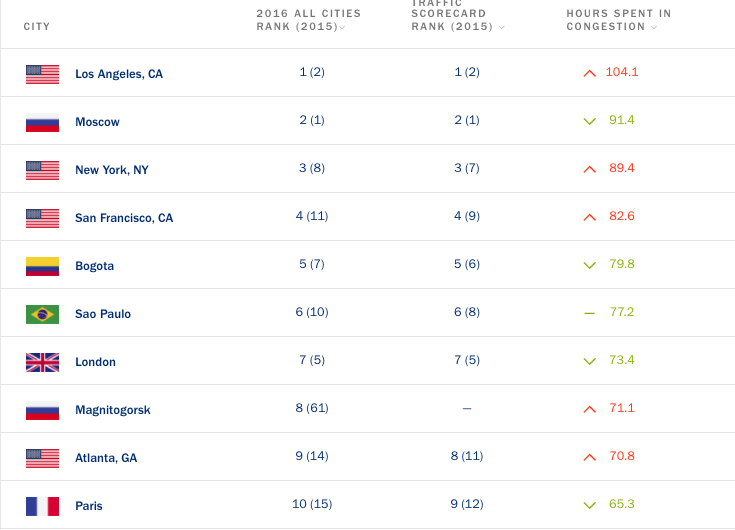Sort by Hours Spent in Congestion
Viewport: 735px width, 530px height.
(x=618, y=20)
